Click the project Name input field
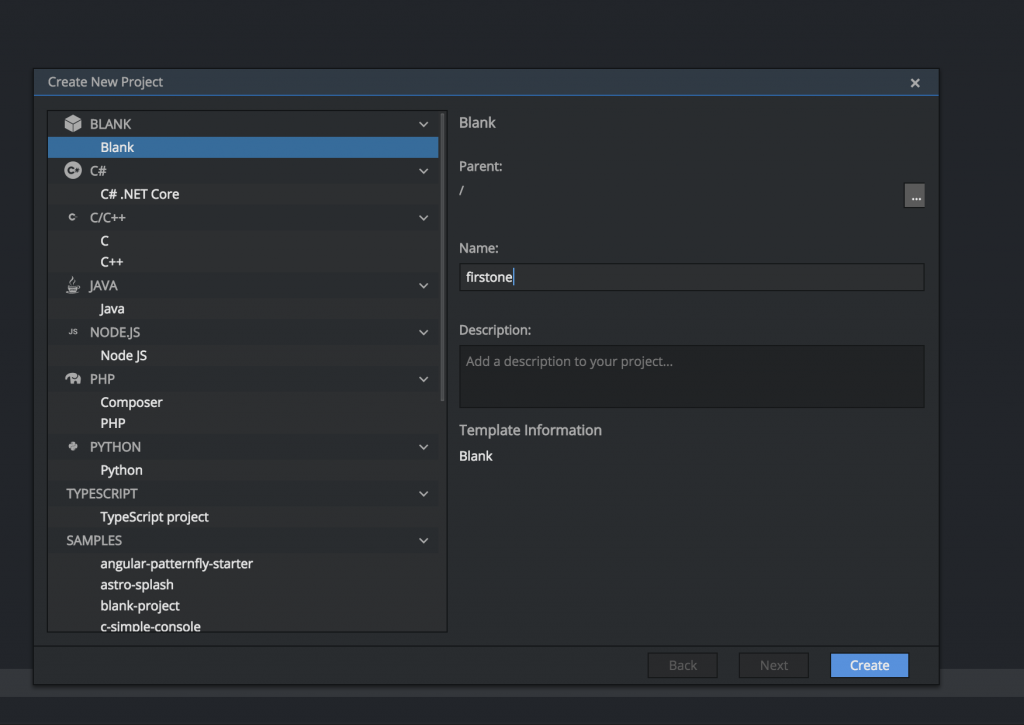Viewport: 1024px width, 725px height. click(691, 277)
